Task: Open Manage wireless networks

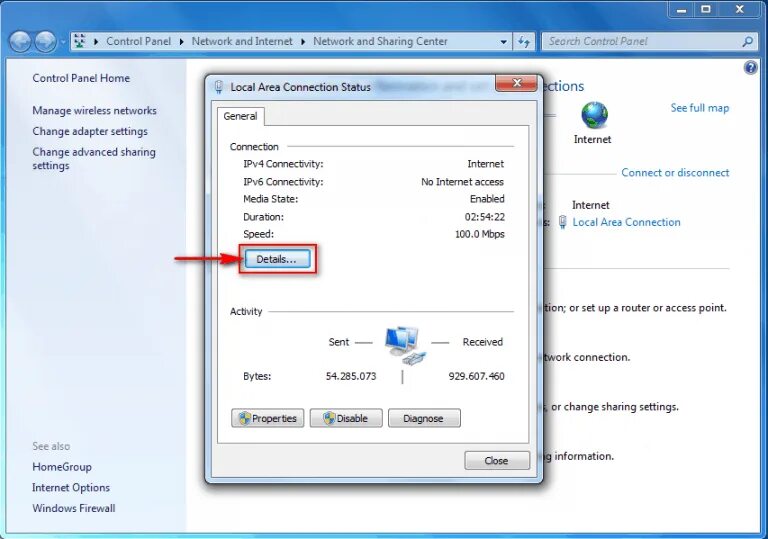Action: pos(95,111)
